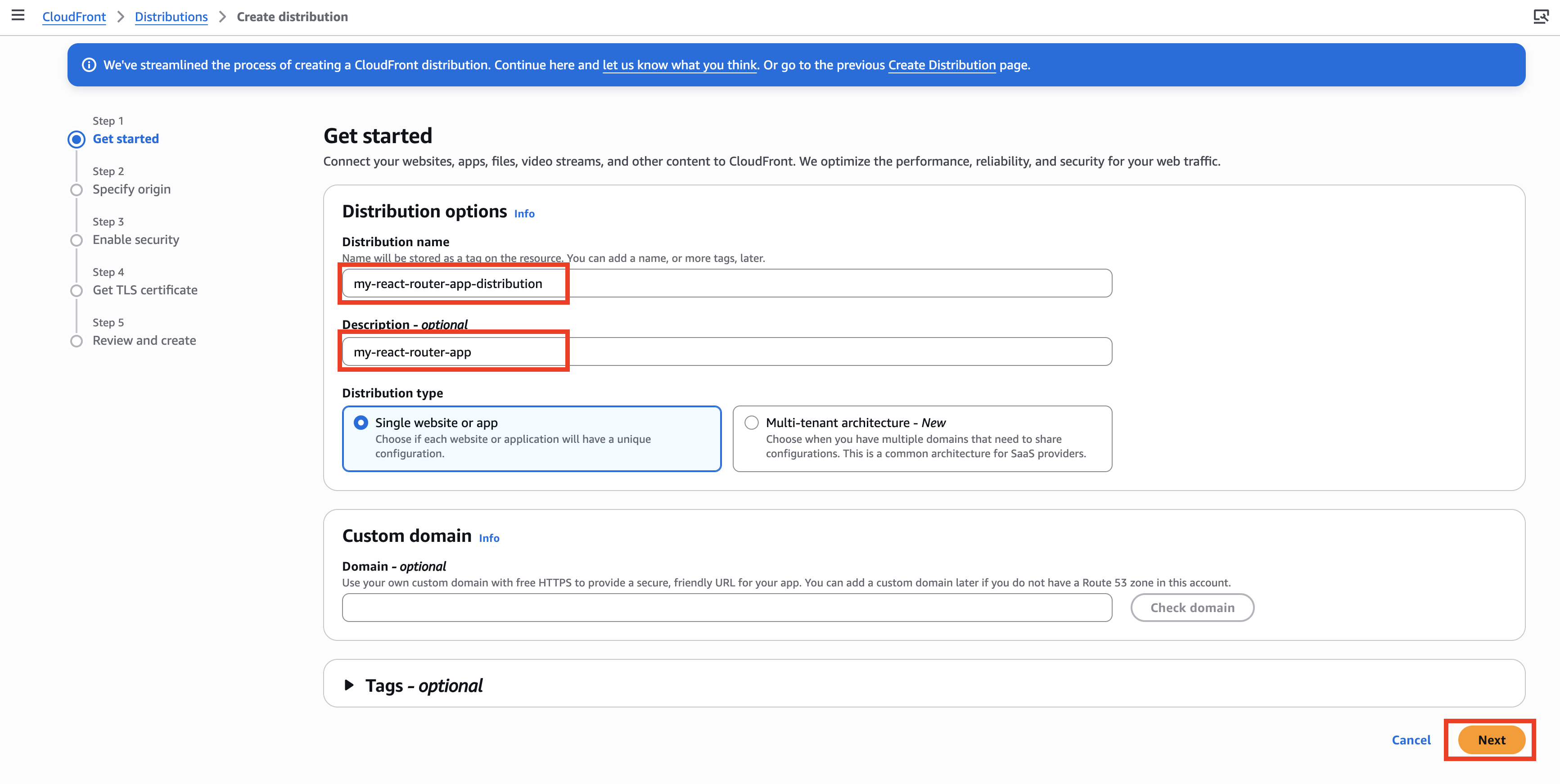Click the Next button

tap(1491, 740)
